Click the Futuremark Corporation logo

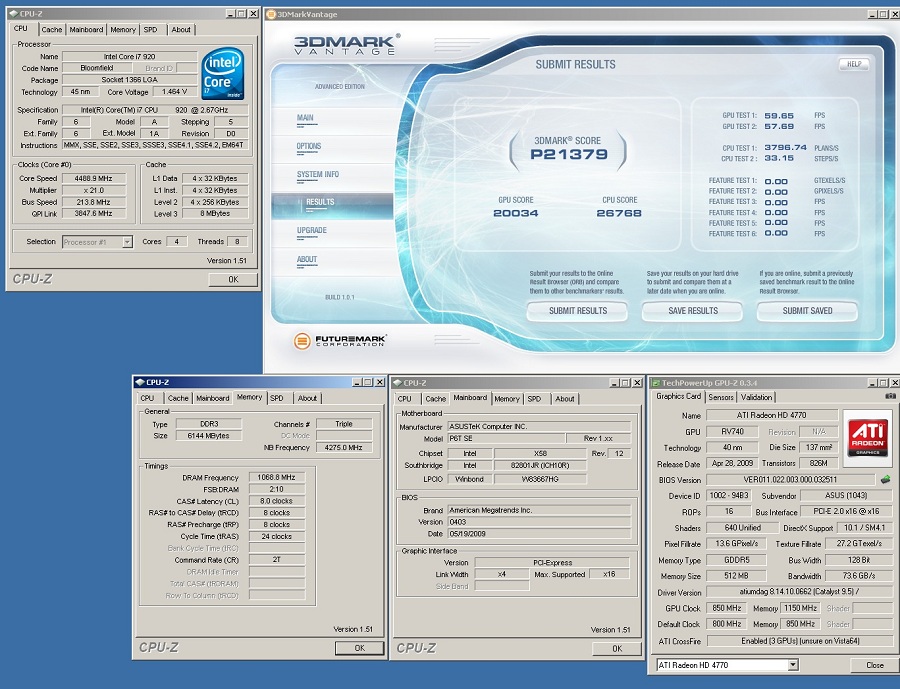[x=340, y=340]
